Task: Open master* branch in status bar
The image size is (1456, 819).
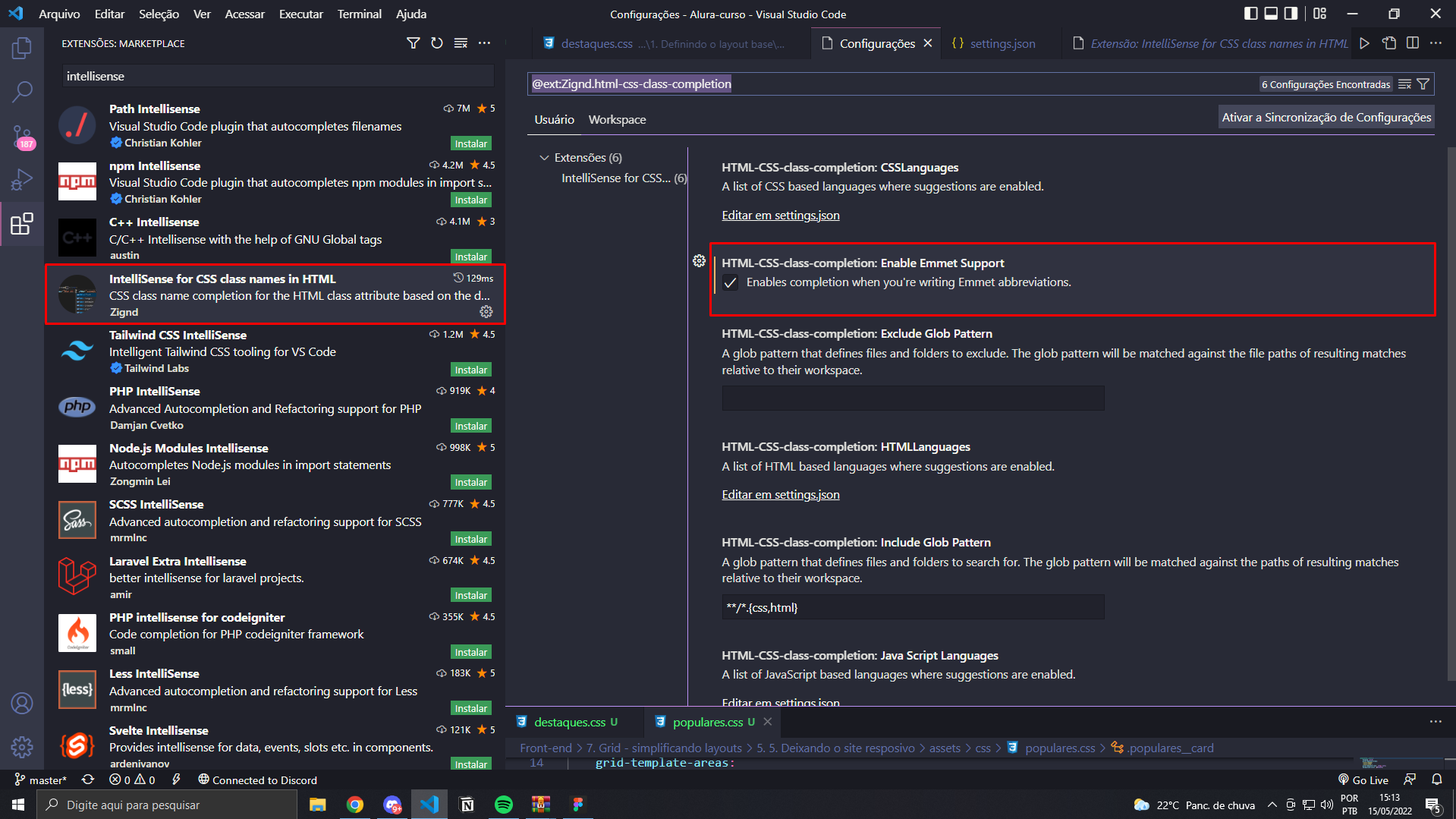Action: (x=41, y=780)
